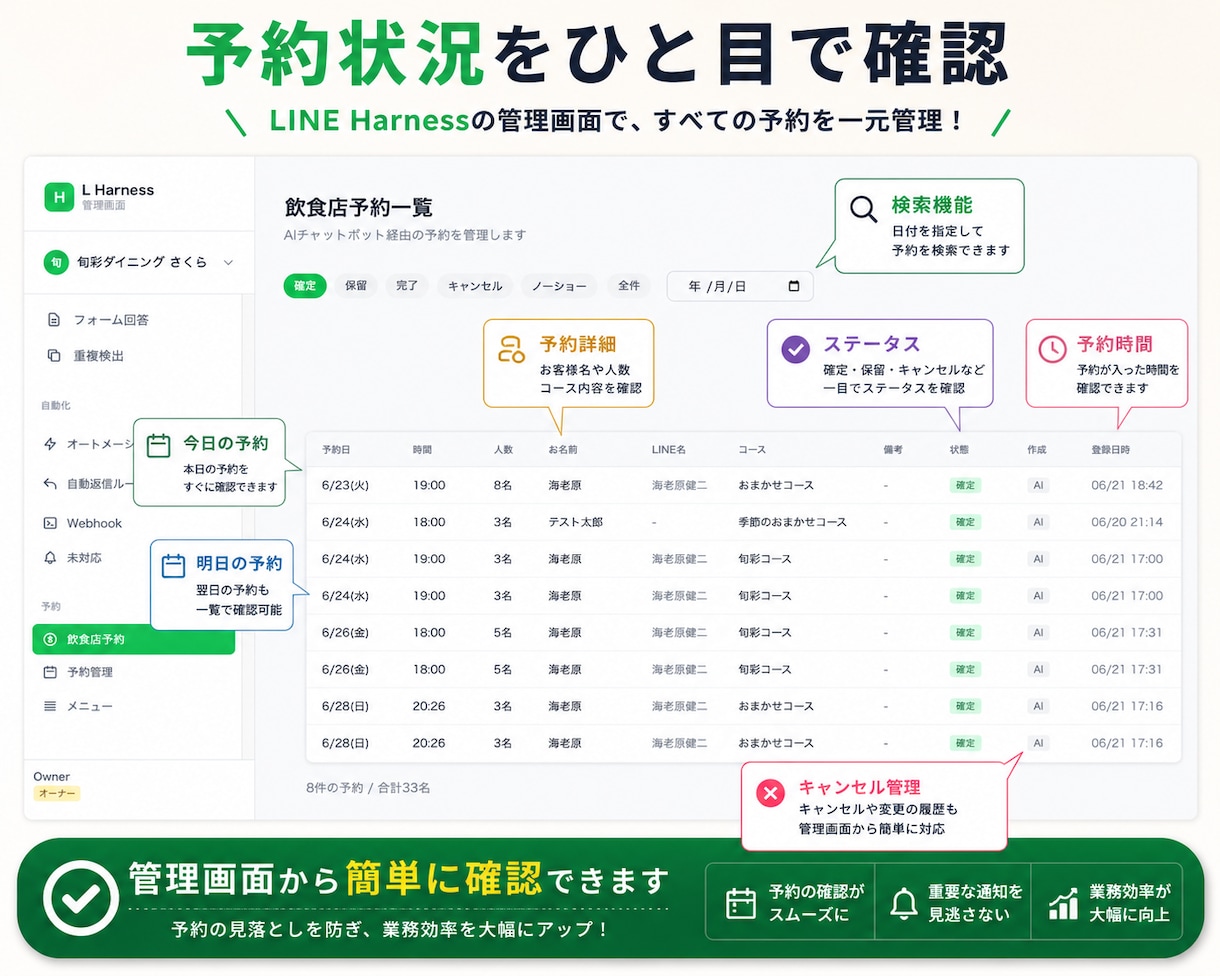Screen dimensions: 1220x976
Task: Click the 登録日時 column header
Action: 1111,450
